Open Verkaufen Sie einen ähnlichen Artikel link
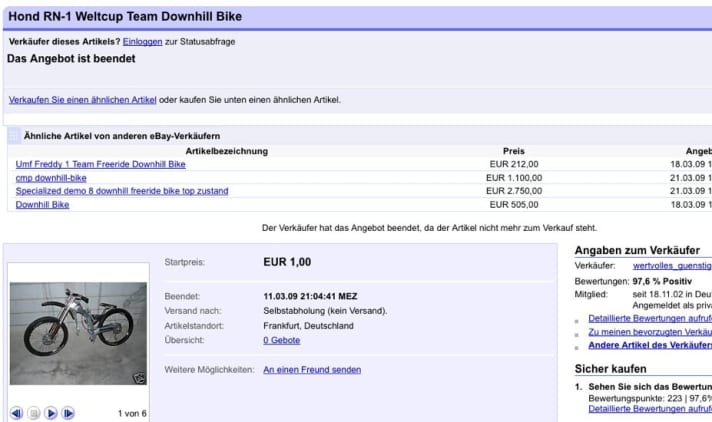 (x=83, y=99)
